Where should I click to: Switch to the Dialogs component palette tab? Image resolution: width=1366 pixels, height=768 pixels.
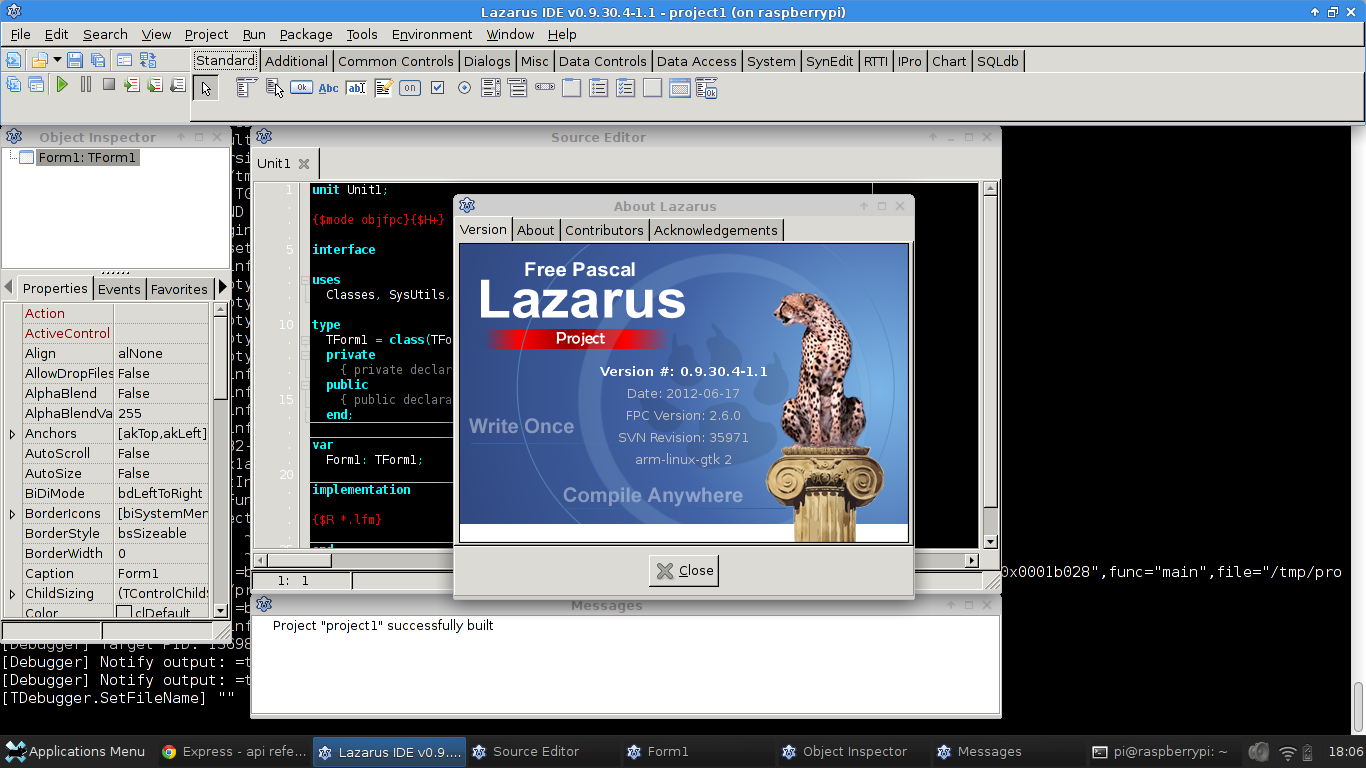pos(487,61)
